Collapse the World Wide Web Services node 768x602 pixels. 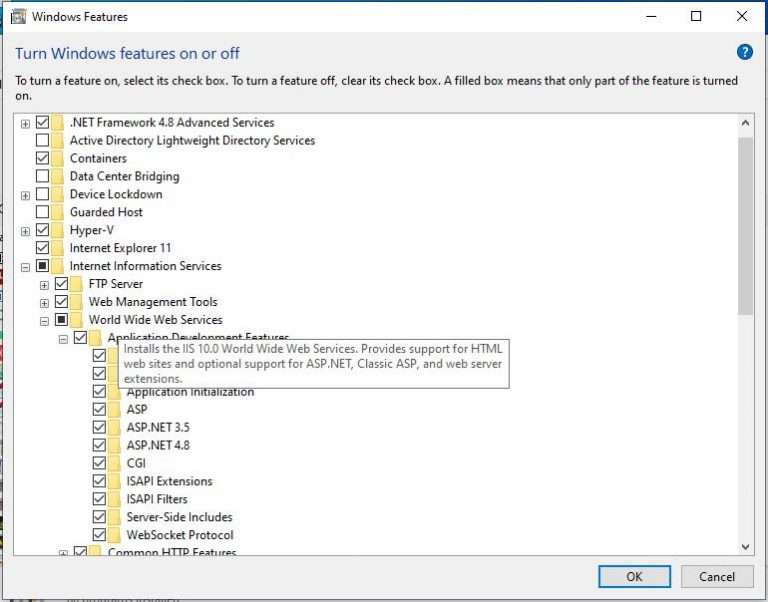44,321
